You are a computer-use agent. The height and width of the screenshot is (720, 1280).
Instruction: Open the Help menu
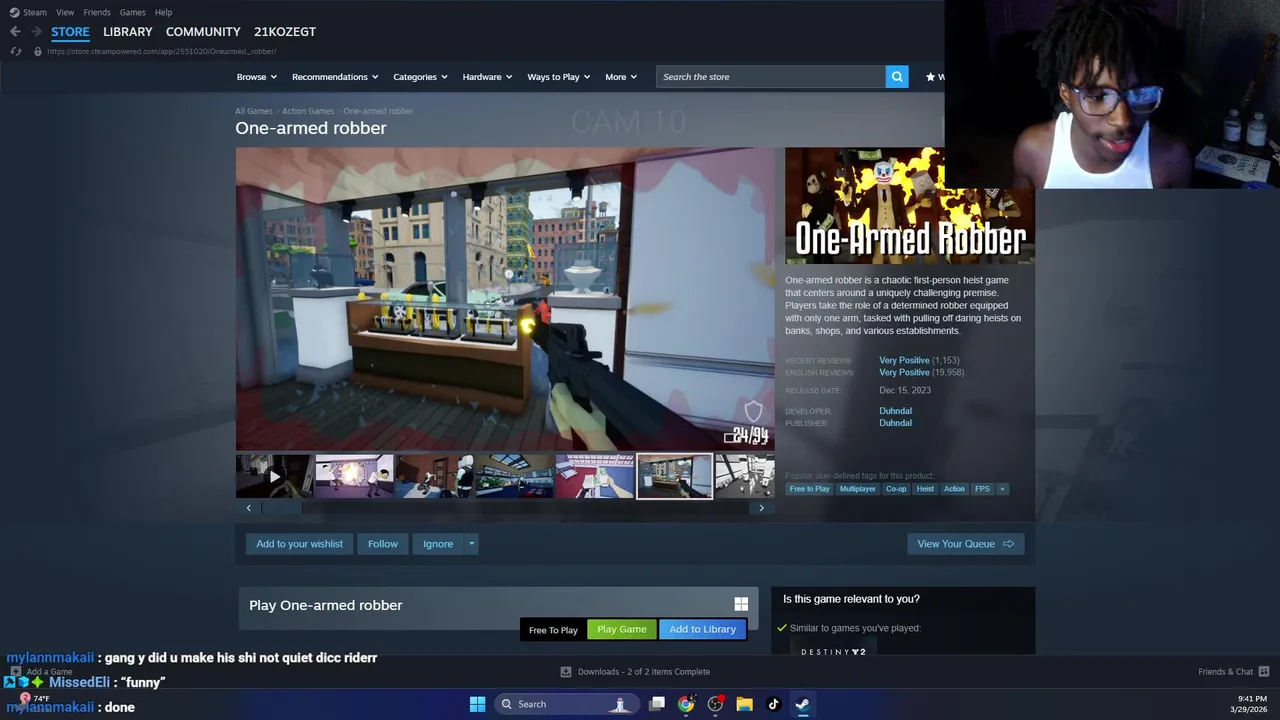pyautogui.click(x=164, y=12)
